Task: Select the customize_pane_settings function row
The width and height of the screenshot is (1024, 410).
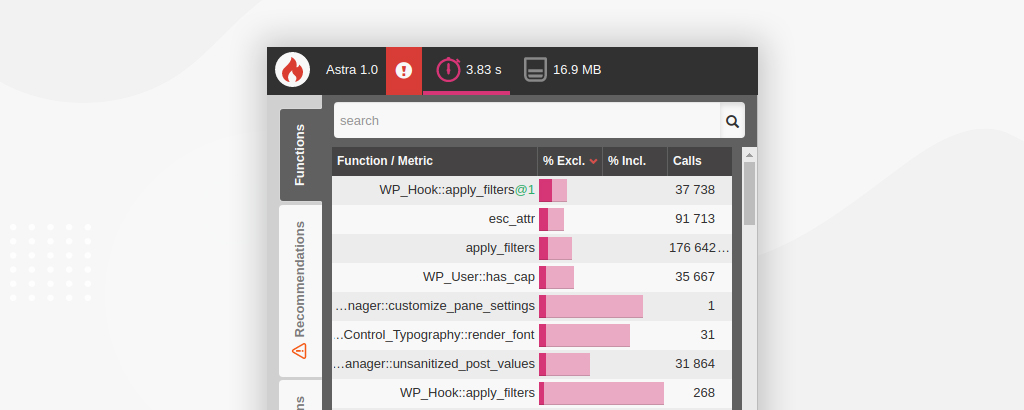Action: [532, 306]
